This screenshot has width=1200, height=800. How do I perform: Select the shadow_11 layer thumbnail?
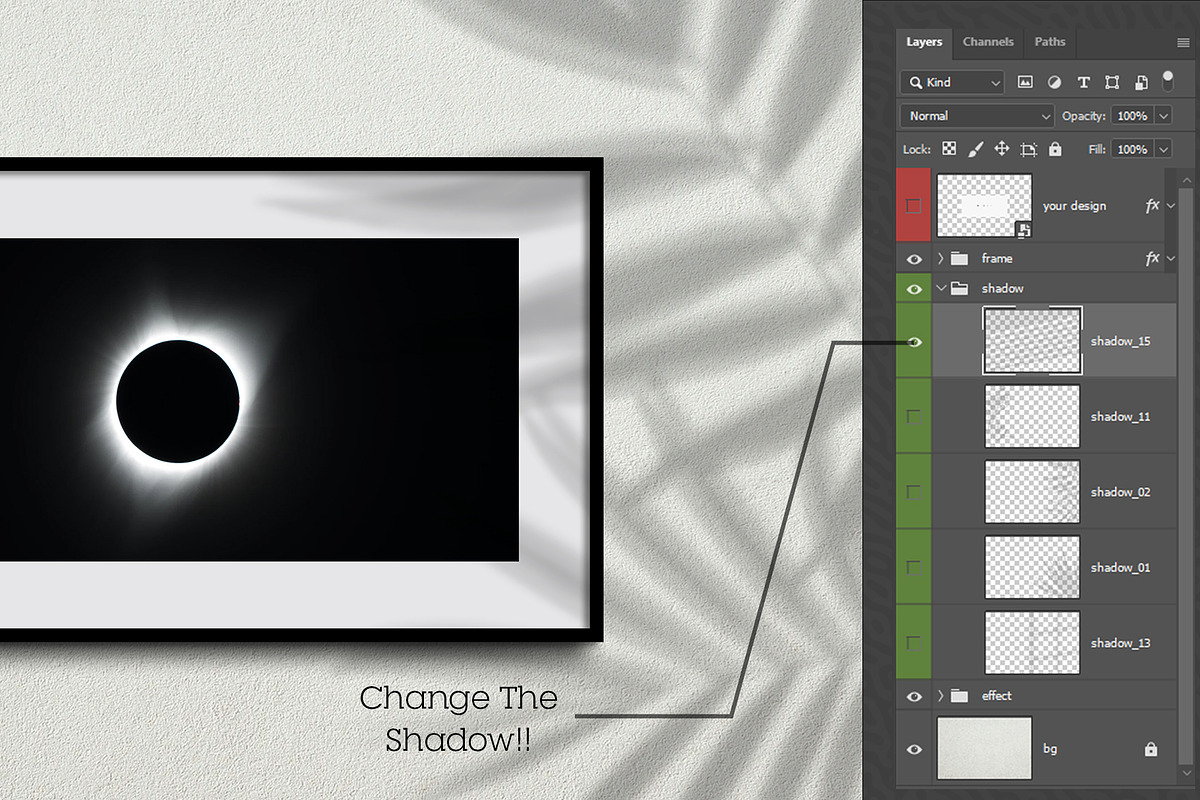1032,416
